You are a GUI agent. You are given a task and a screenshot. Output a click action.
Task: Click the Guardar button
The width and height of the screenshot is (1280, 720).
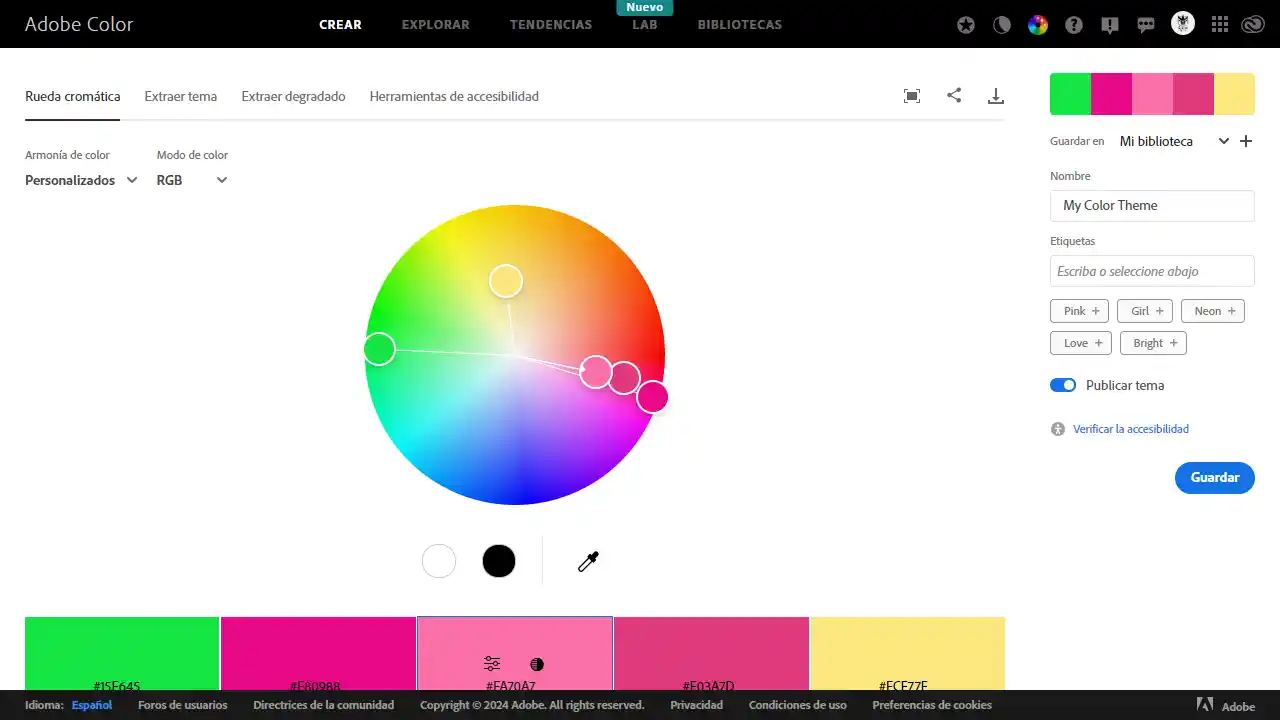[x=1214, y=478]
